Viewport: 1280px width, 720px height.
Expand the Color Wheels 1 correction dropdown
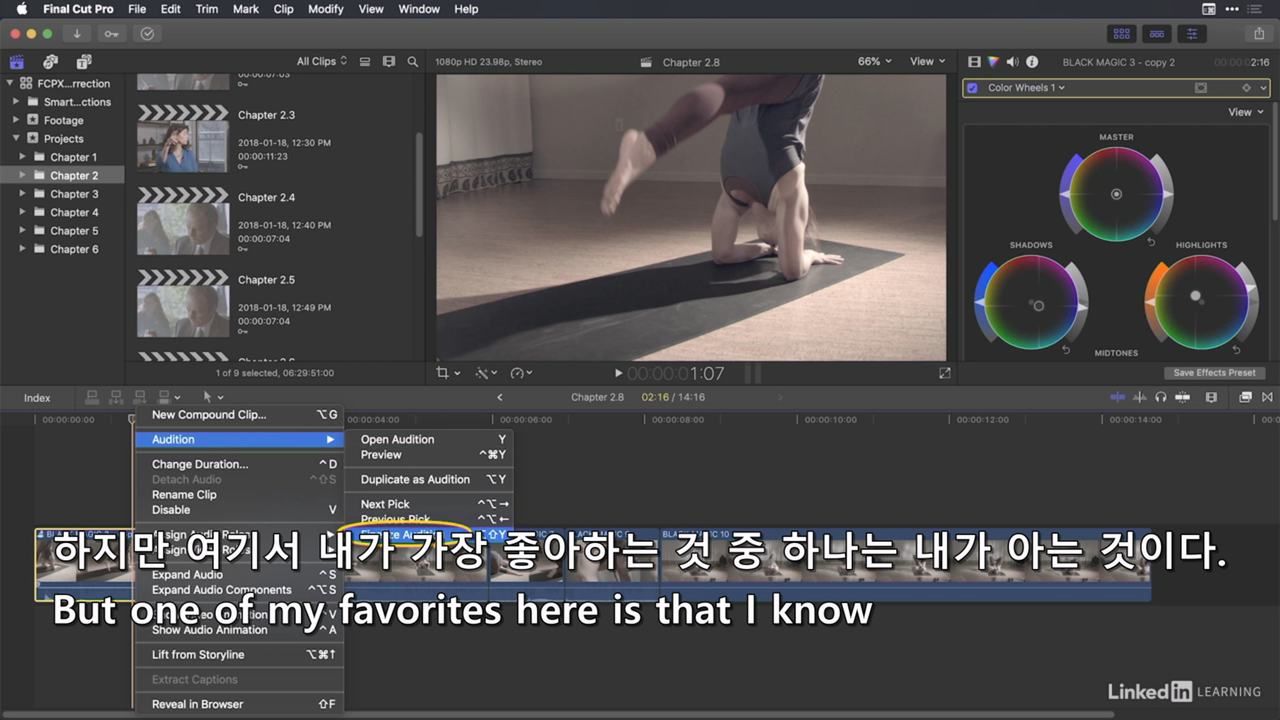1027,88
